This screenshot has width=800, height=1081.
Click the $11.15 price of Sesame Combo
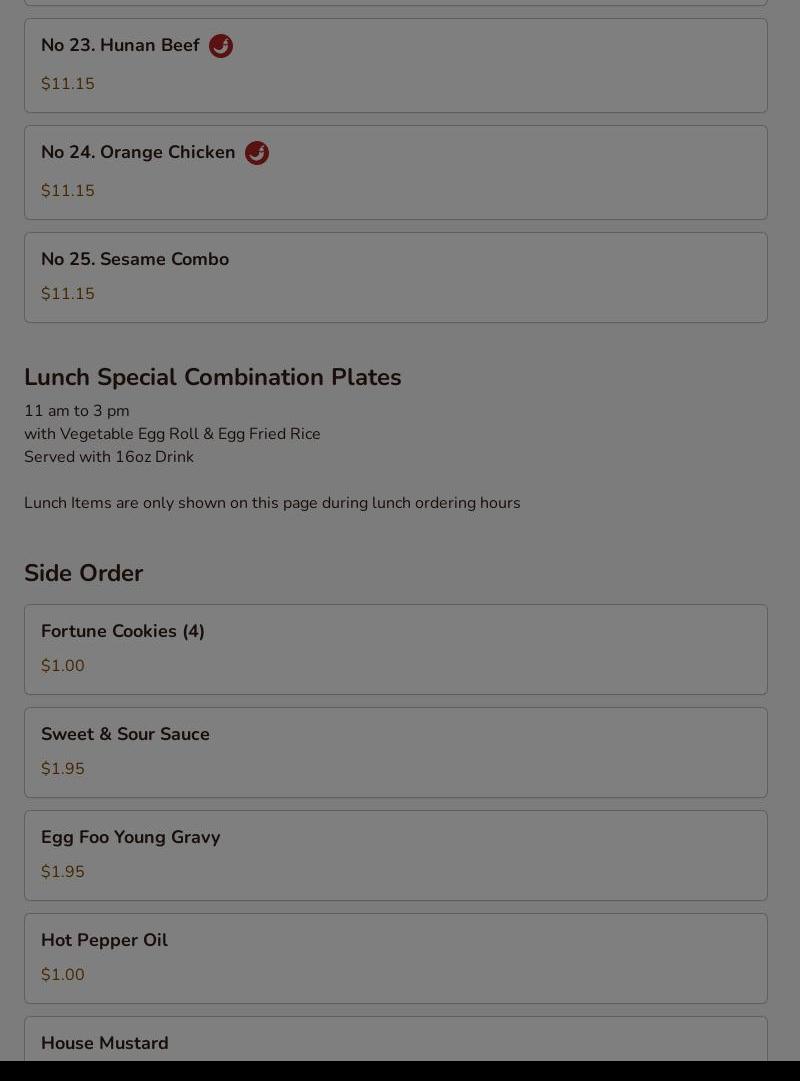pos(68,294)
